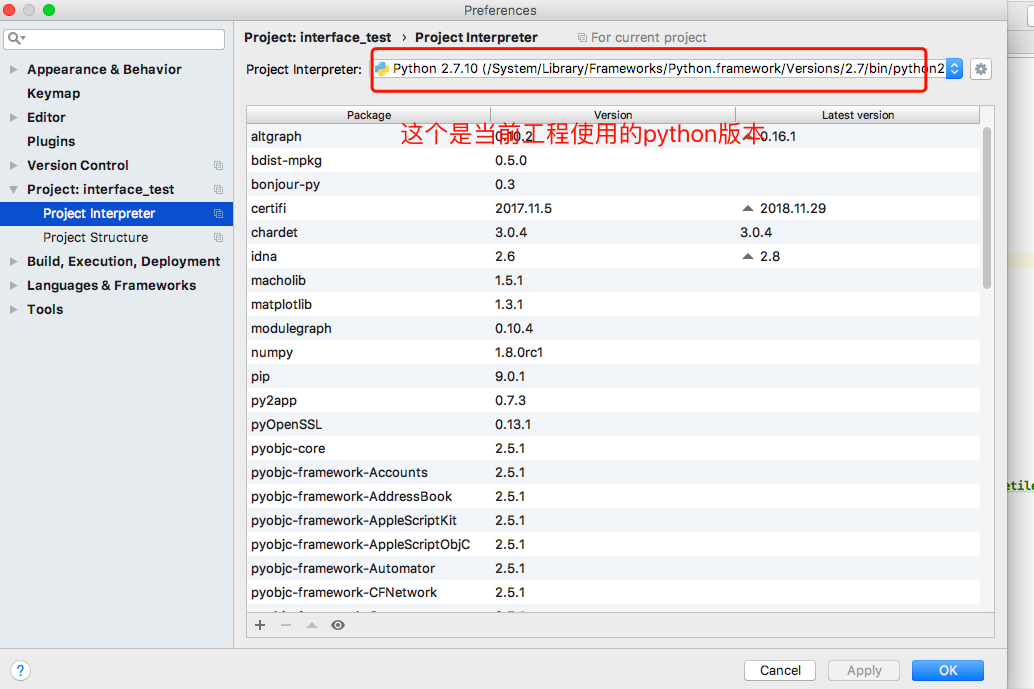
Task: Open the interpreter settings gear icon
Action: point(980,69)
